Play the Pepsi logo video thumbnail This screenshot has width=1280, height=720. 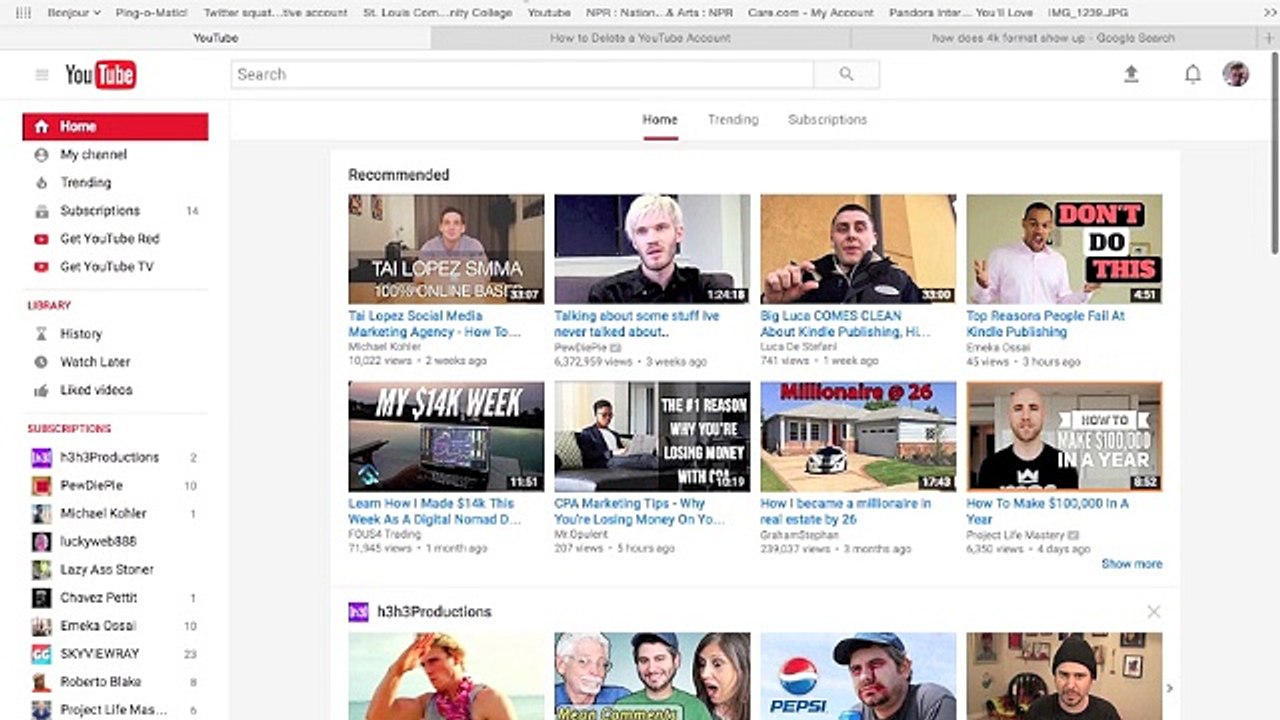point(858,676)
